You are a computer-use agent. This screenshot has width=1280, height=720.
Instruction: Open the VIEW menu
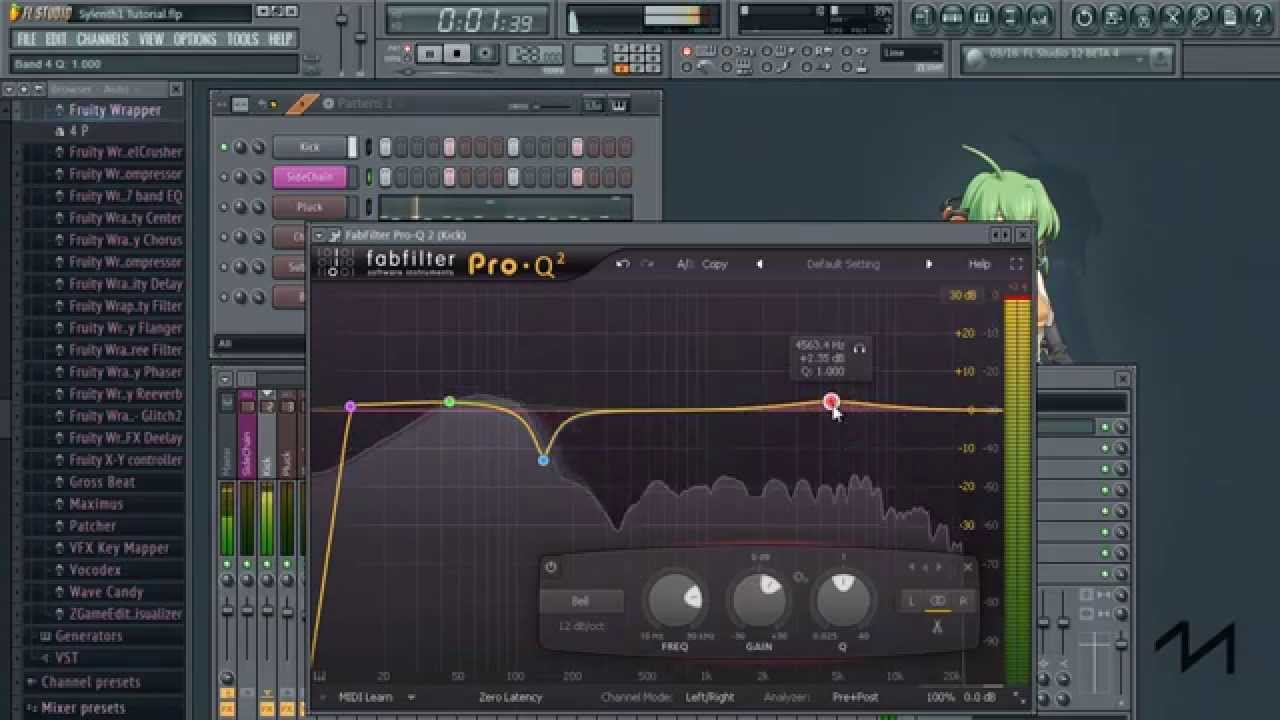pos(151,39)
